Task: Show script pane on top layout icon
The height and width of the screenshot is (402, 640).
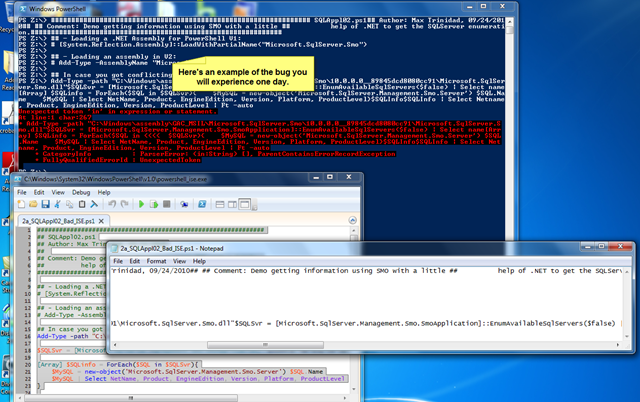Action: 220,204
